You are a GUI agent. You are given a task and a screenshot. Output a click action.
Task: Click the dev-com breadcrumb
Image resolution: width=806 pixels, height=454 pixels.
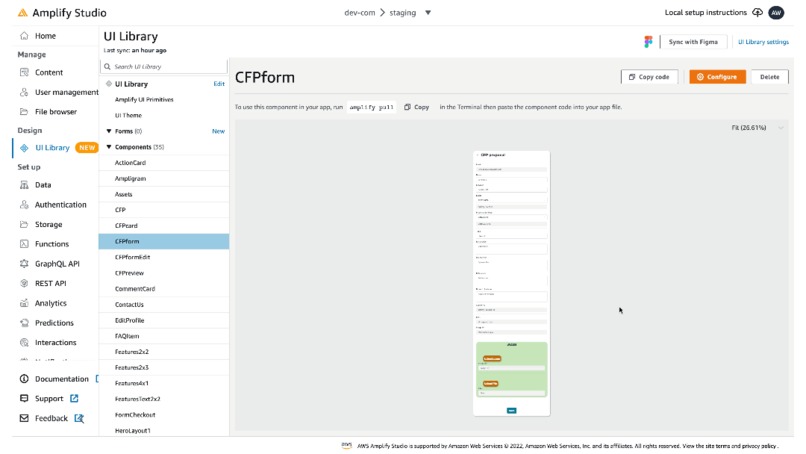pos(359,13)
